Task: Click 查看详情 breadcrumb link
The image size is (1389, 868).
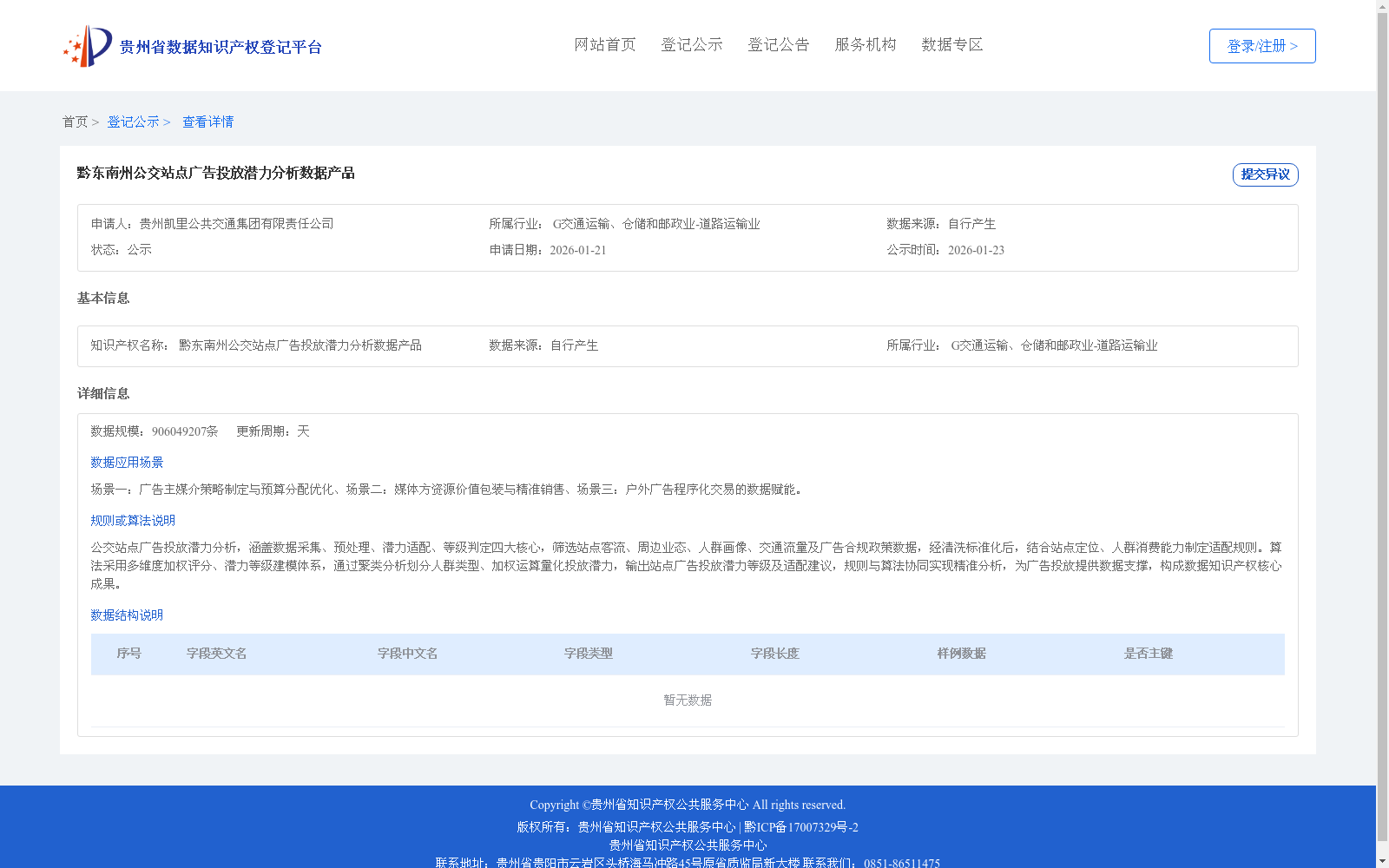Action: click(x=207, y=122)
